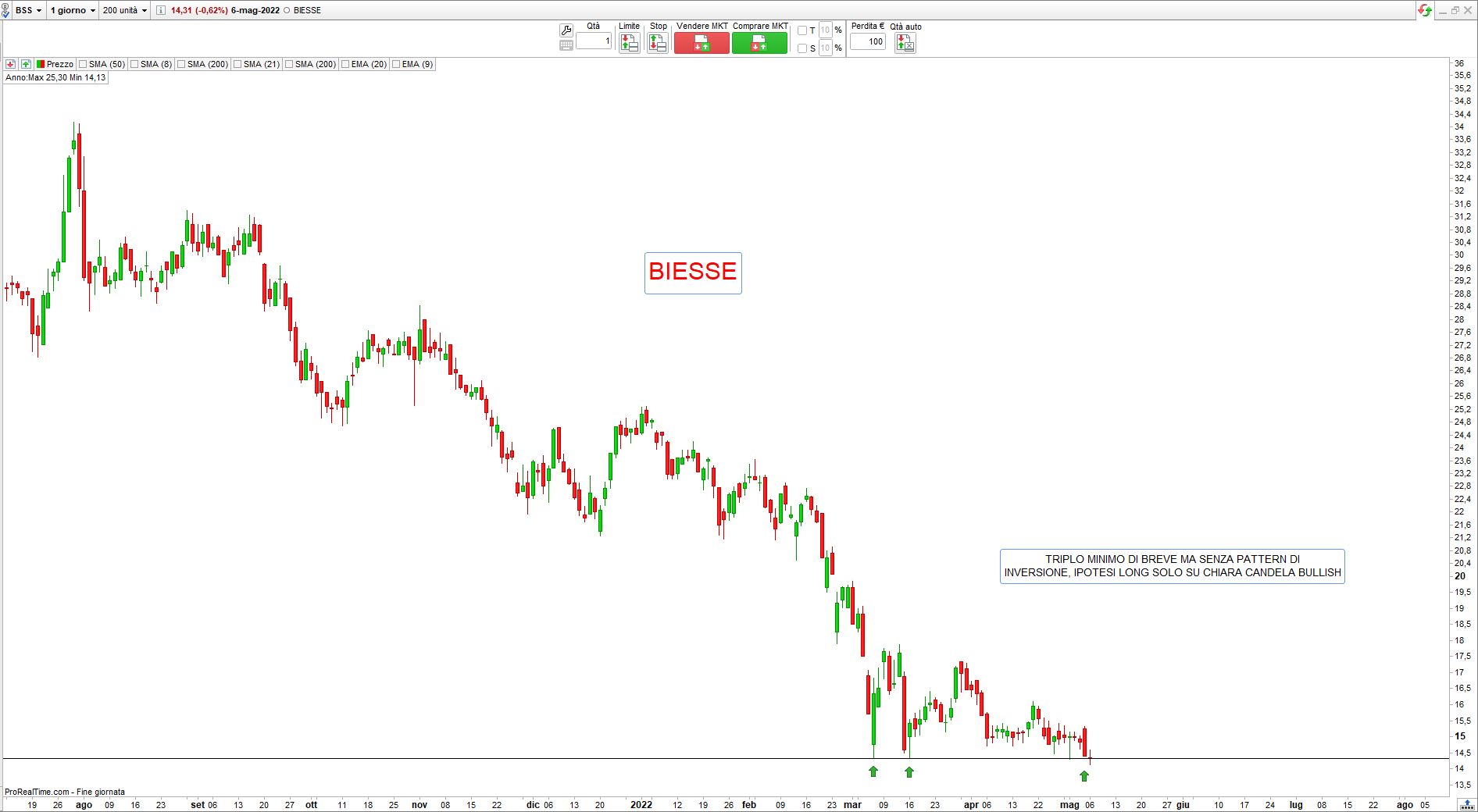Enable the SMA (50) indicator checkbox
Image resolution: width=1478 pixels, height=812 pixels.
point(83,64)
